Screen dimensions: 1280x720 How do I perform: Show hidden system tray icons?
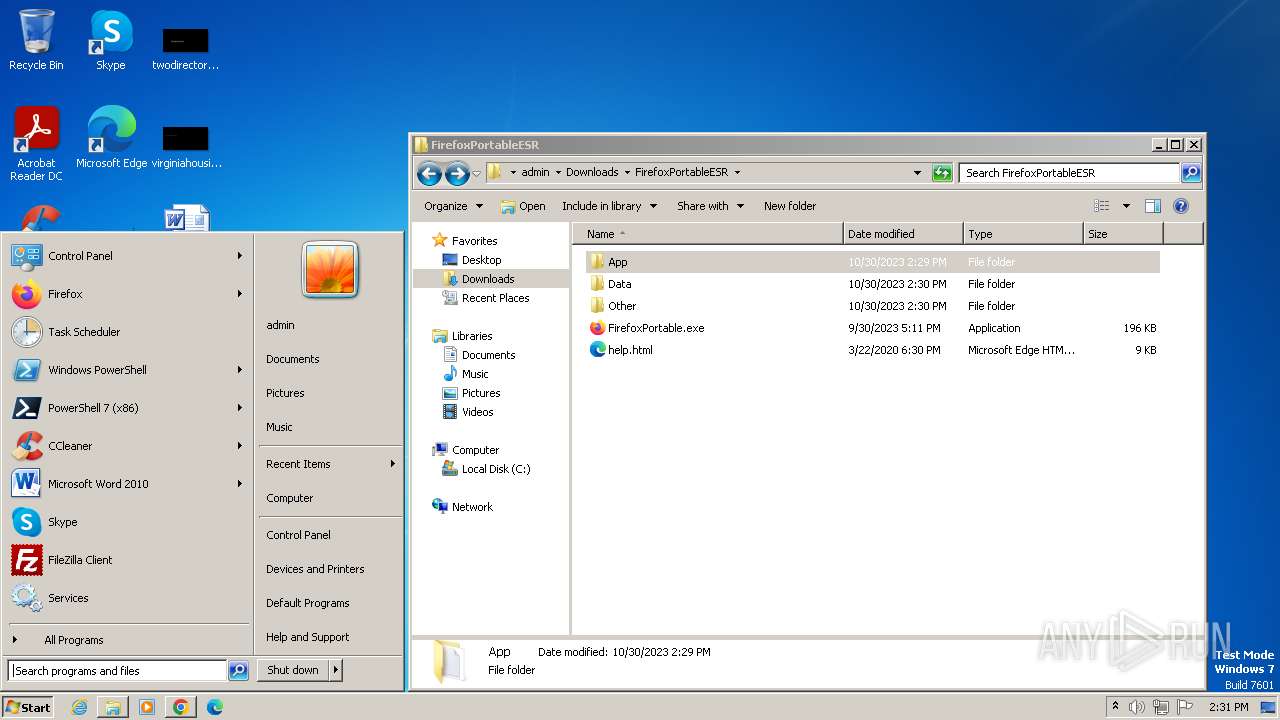(1115, 707)
